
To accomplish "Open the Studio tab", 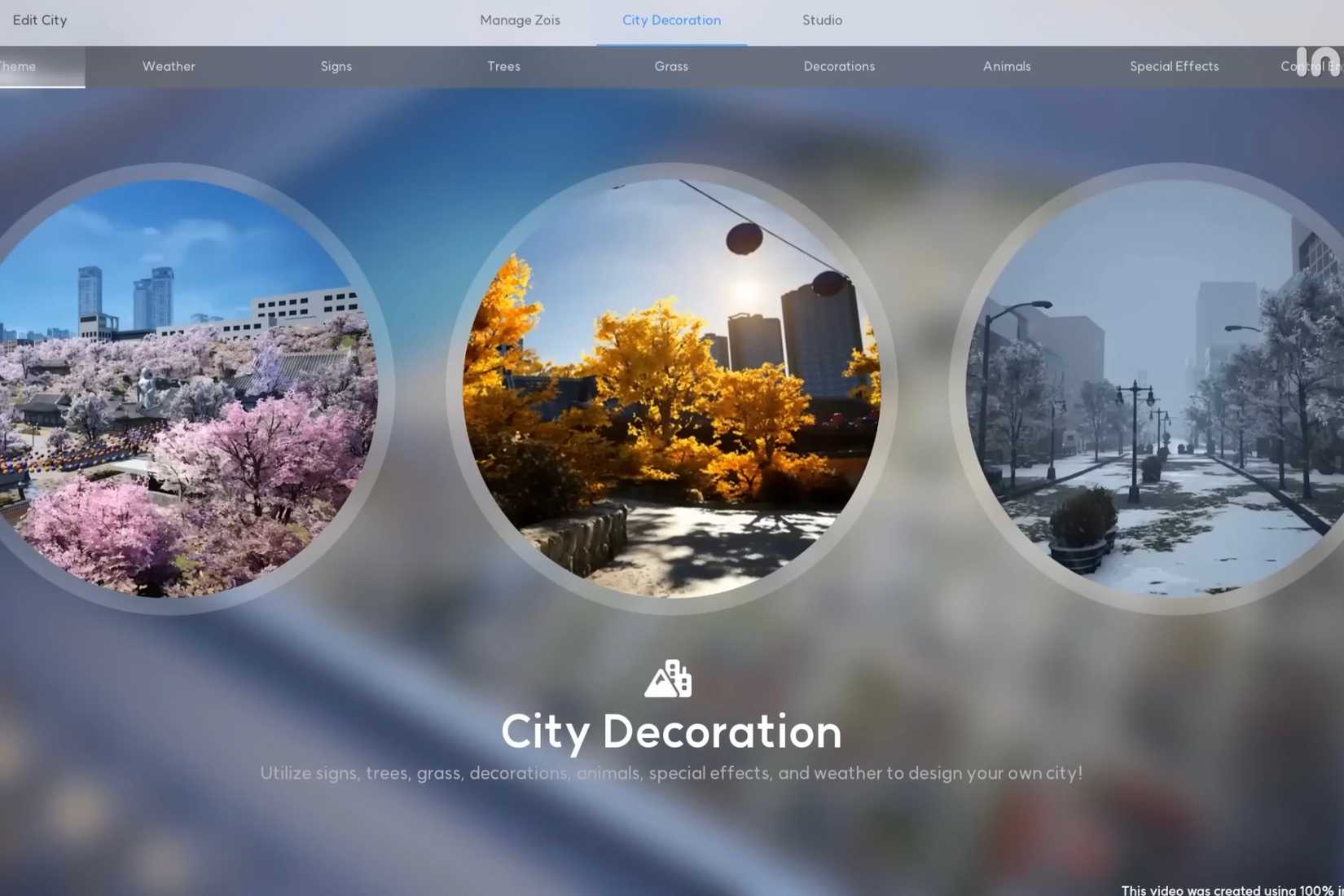I will click(x=822, y=20).
